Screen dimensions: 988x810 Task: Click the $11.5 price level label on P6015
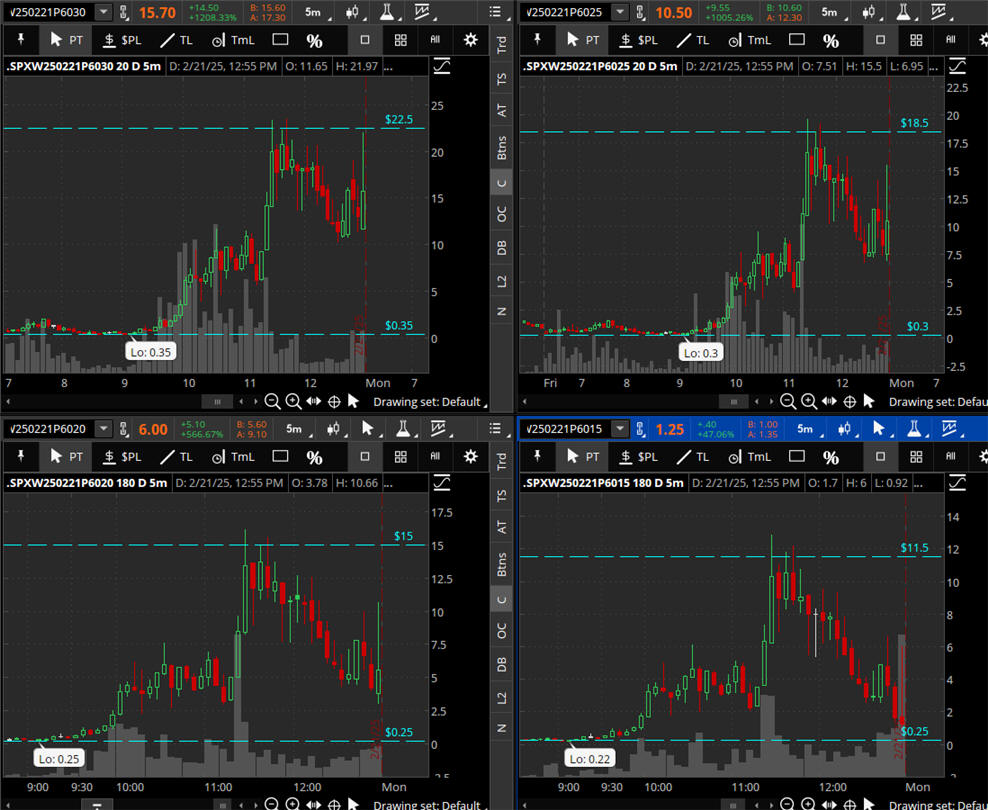tap(914, 548)
